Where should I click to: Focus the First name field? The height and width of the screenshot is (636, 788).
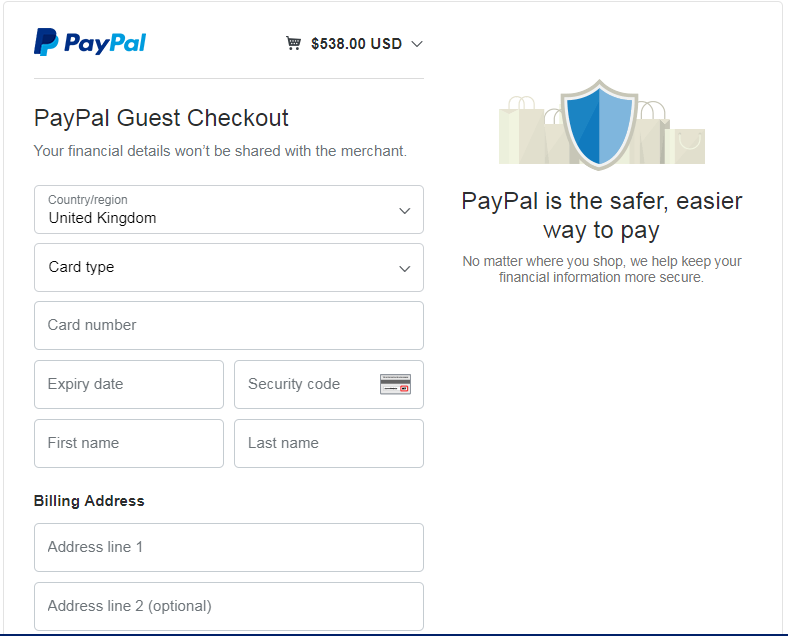[129, 444]
